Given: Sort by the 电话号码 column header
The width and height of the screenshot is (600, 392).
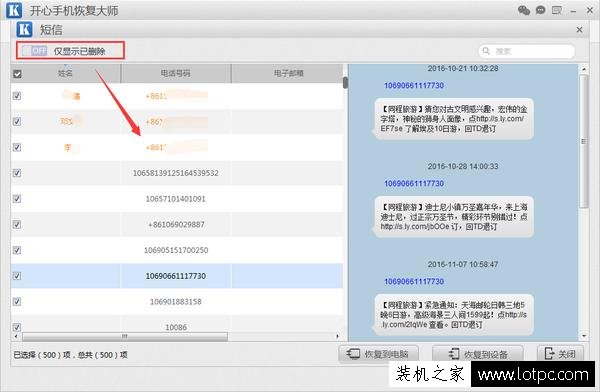Looking at the screenshot, I should (x=176, y=73).
